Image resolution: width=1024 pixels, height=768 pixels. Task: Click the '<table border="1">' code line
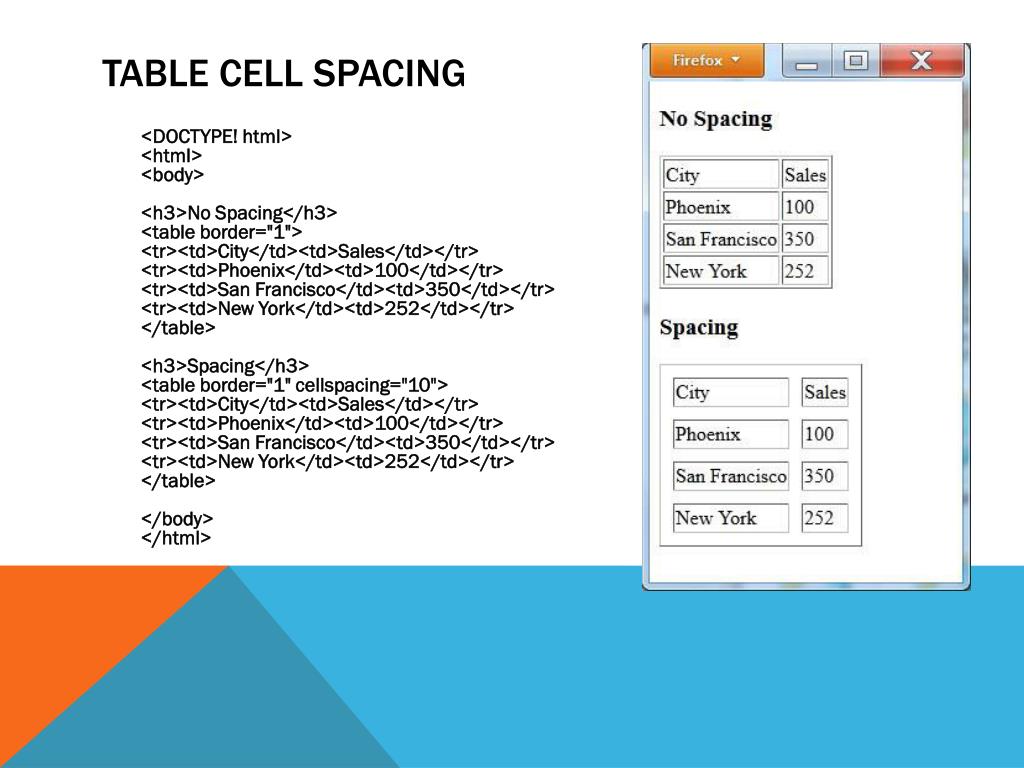[x=221, y=232]
